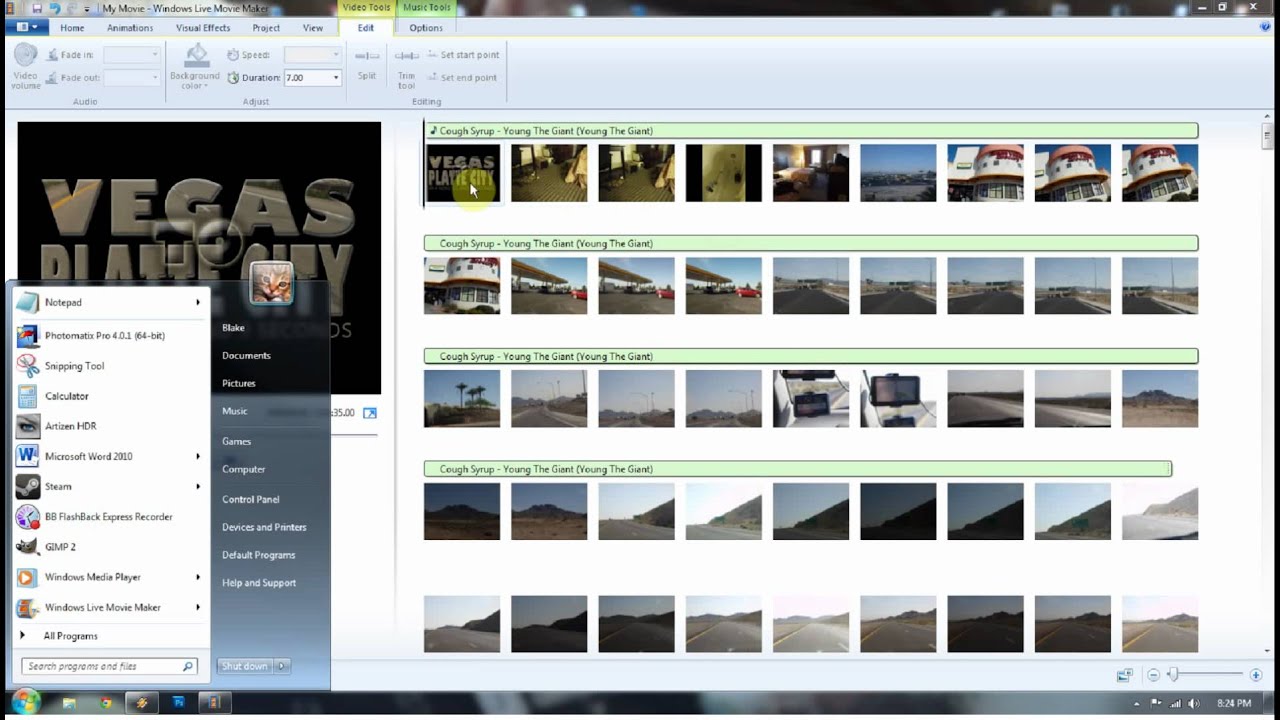
Task: Open Pictures from Start menu
Action: [x=239, y=383]
